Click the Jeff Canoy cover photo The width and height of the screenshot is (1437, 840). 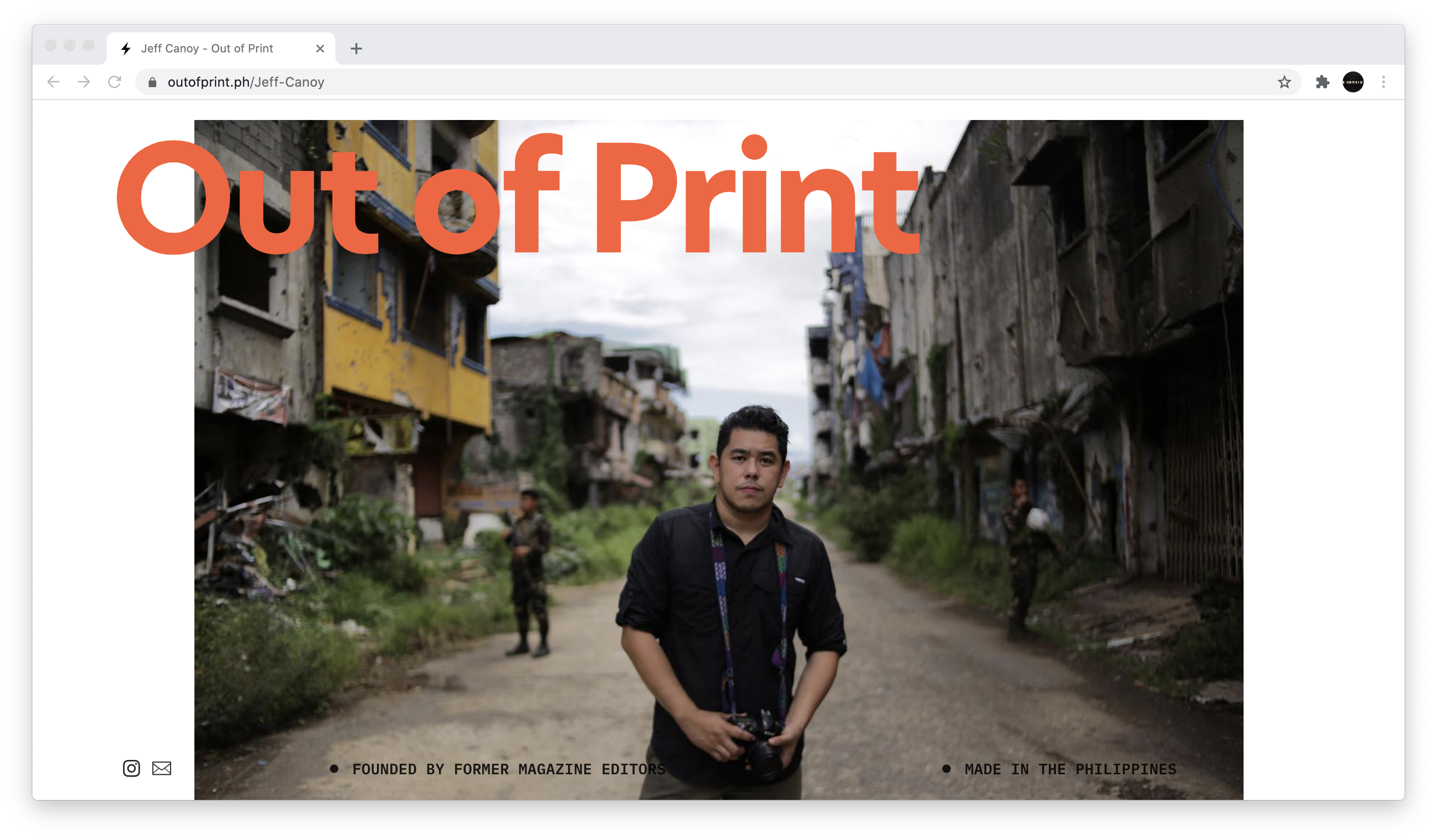(718, 456)
